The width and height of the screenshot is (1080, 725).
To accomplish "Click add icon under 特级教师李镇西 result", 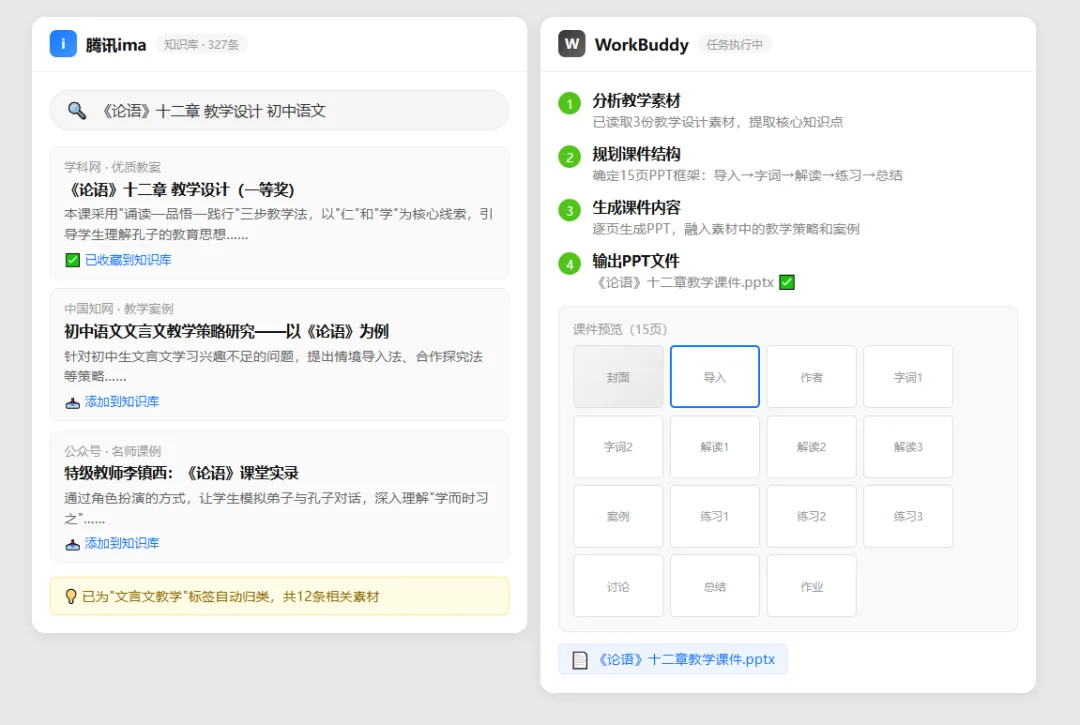I will pyautogui.click(x=72, y=544).
